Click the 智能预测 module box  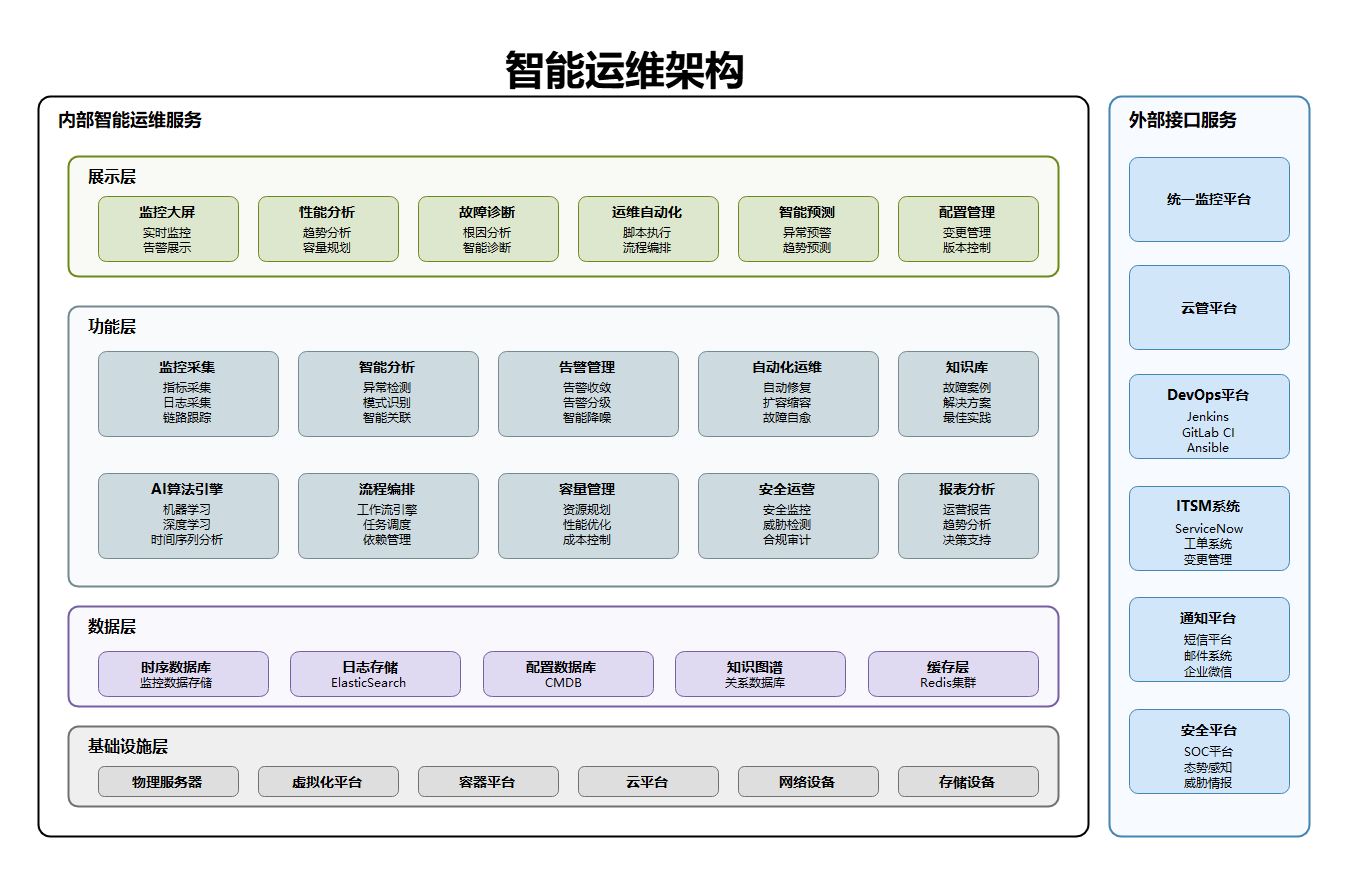point(808,229)
